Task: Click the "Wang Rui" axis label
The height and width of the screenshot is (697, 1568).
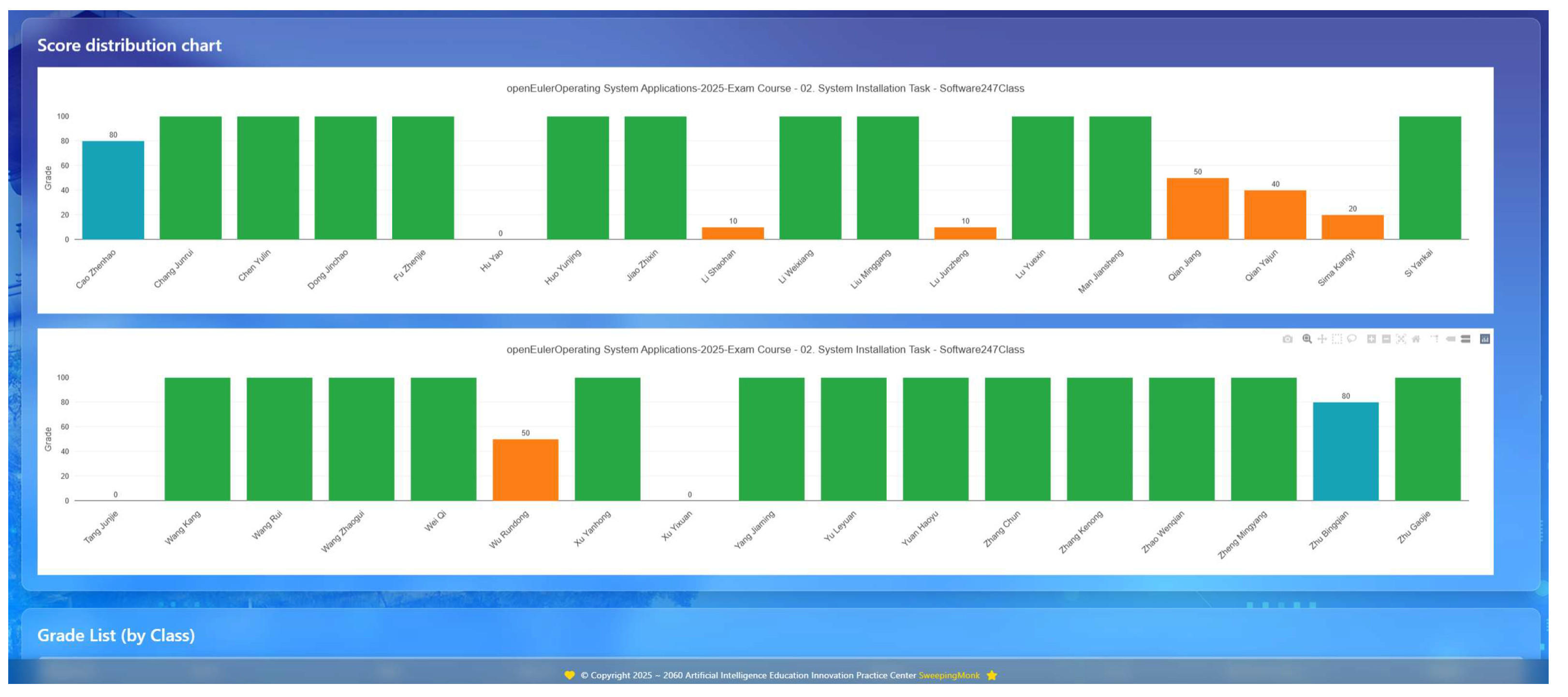Action: point(267,525)
